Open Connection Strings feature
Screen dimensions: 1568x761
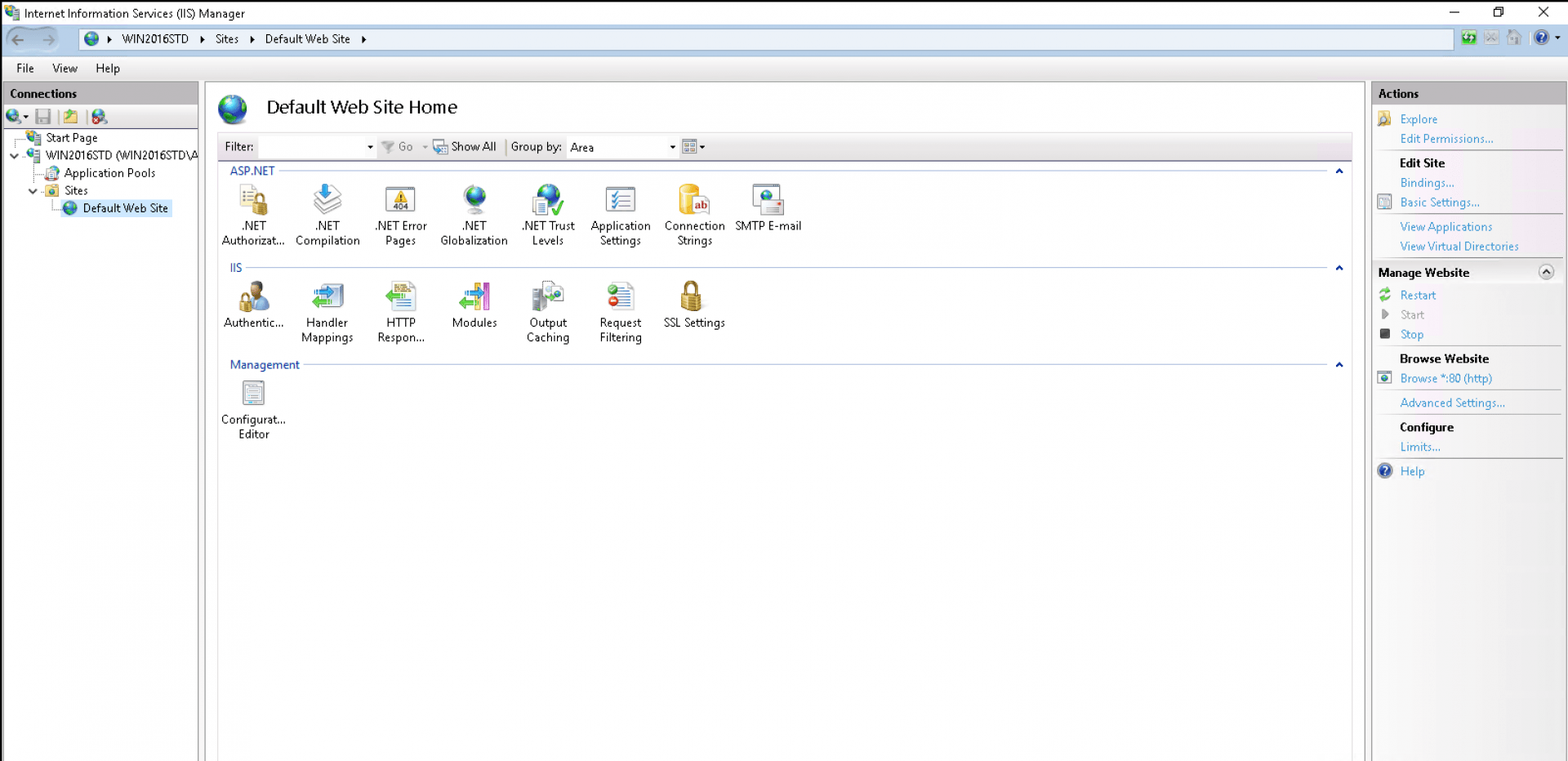coord(694,216)
